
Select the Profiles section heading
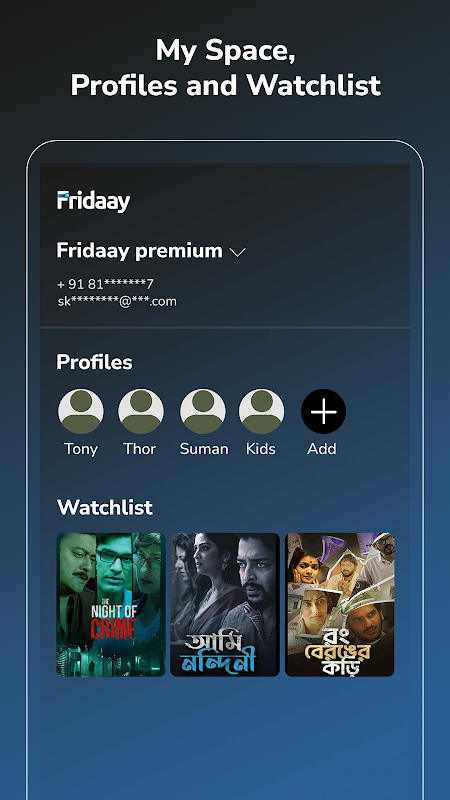94,362
